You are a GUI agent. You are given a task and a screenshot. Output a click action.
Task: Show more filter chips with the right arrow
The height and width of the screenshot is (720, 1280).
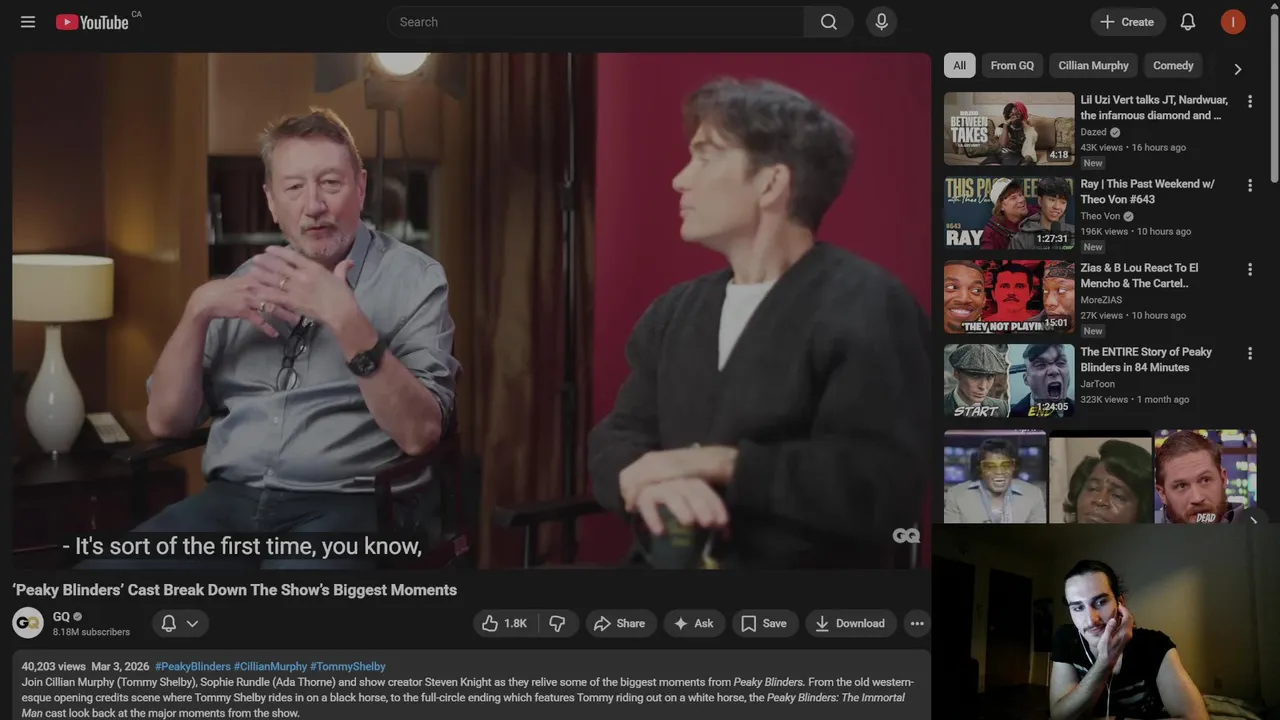(1237, 69)
